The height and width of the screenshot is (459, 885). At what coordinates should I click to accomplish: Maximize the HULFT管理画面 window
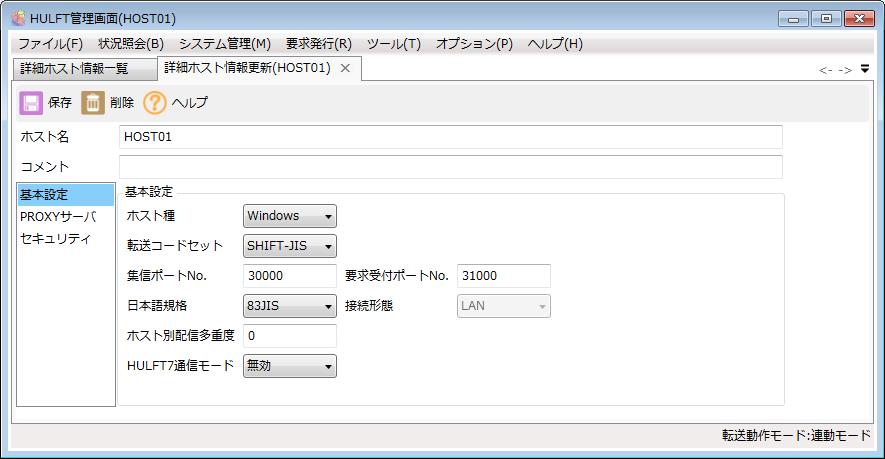tap(826, 19)
